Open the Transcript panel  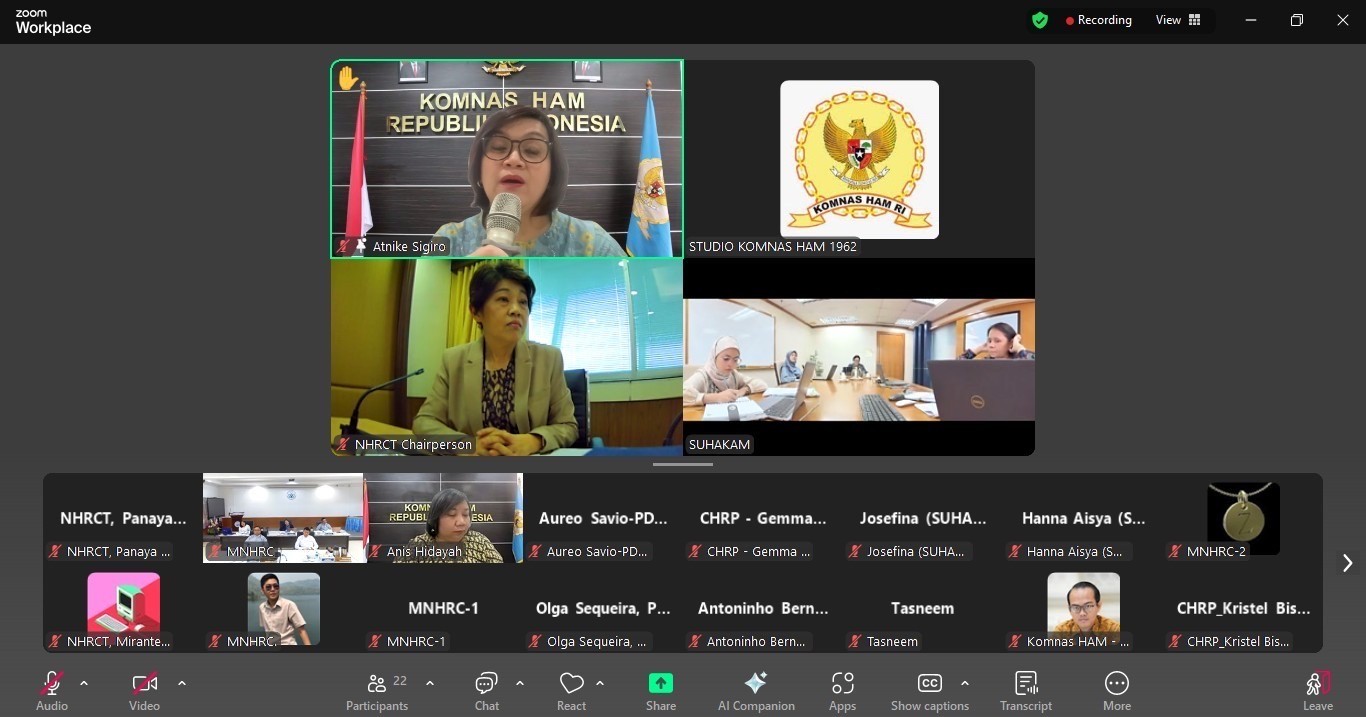[1025, 690]
